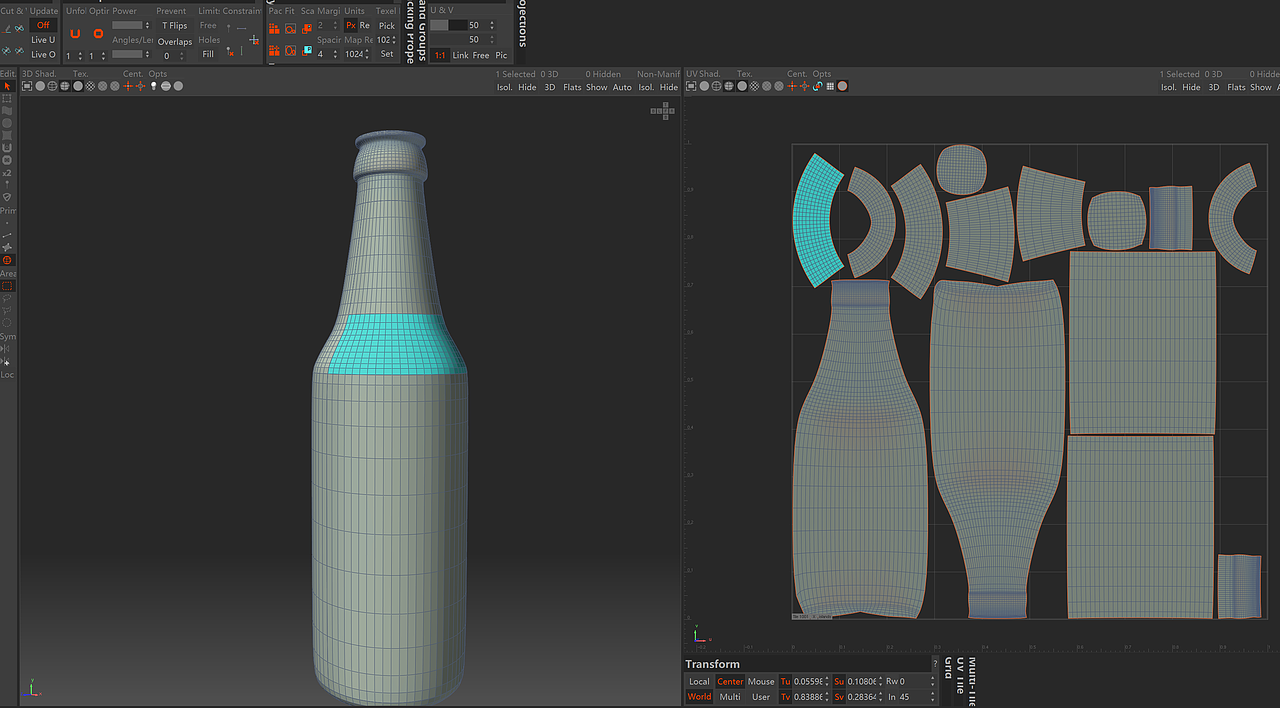Click the orange Unfold U icon

pos(75,33)
